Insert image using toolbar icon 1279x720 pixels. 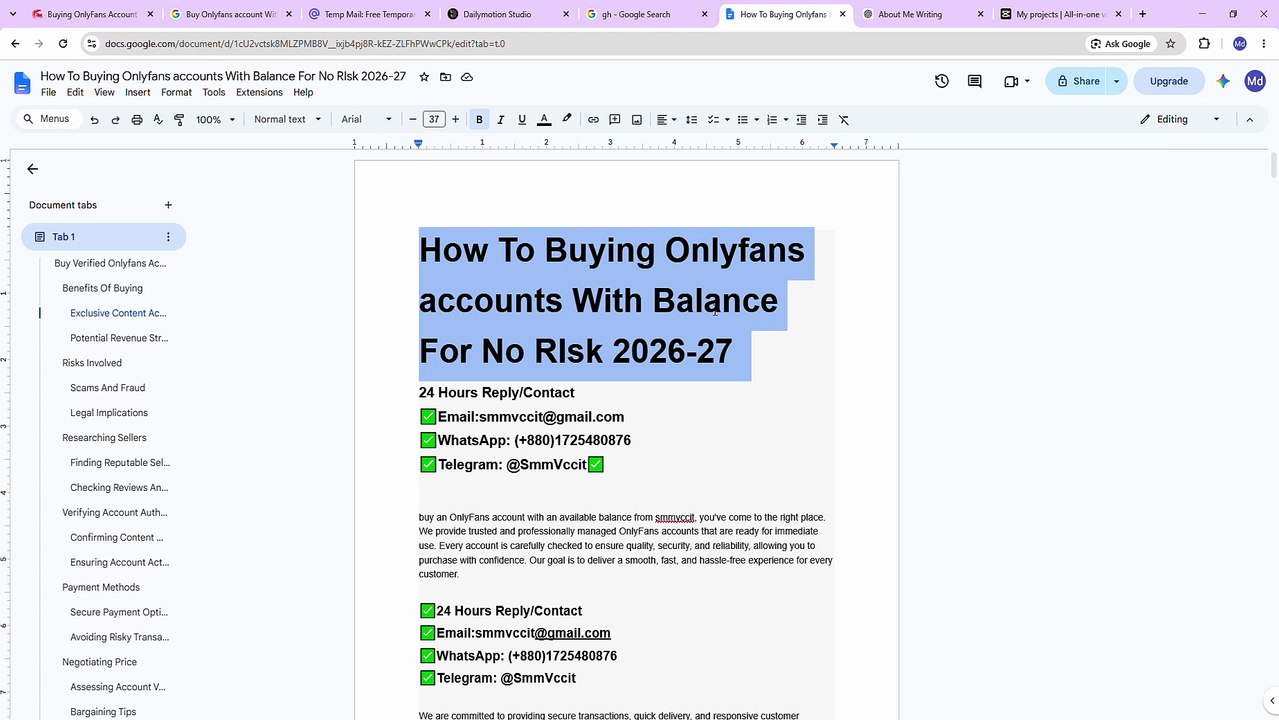point(637,119)
